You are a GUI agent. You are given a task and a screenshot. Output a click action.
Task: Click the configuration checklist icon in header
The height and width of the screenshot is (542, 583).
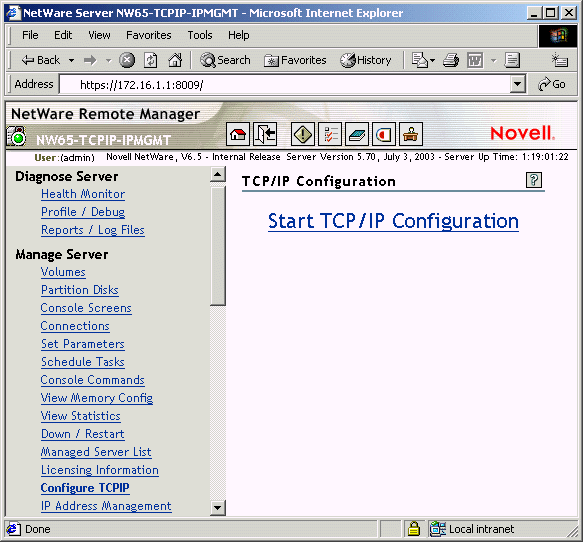[x=330, y=134]
